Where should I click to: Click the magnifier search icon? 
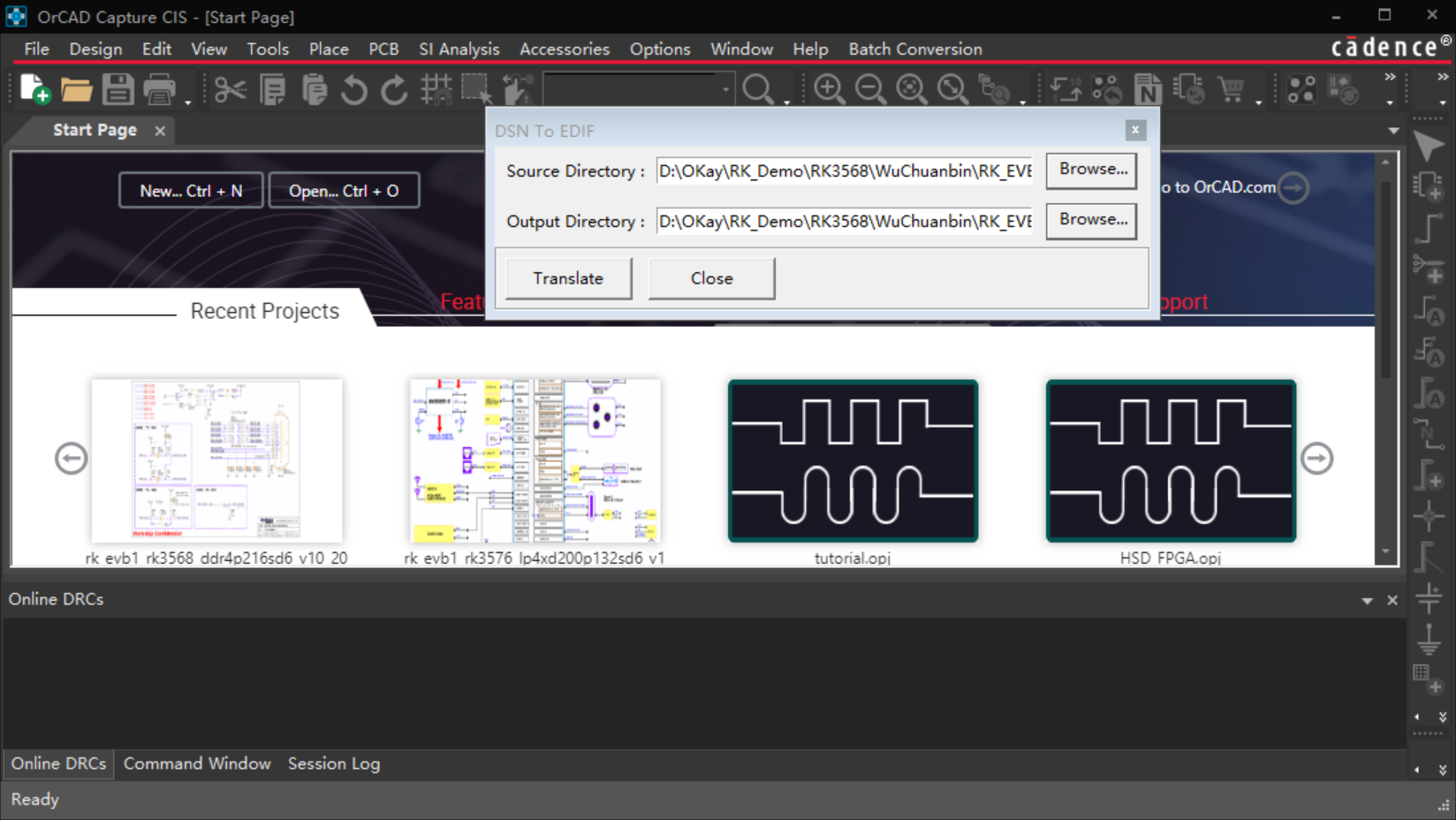(758, 89)
